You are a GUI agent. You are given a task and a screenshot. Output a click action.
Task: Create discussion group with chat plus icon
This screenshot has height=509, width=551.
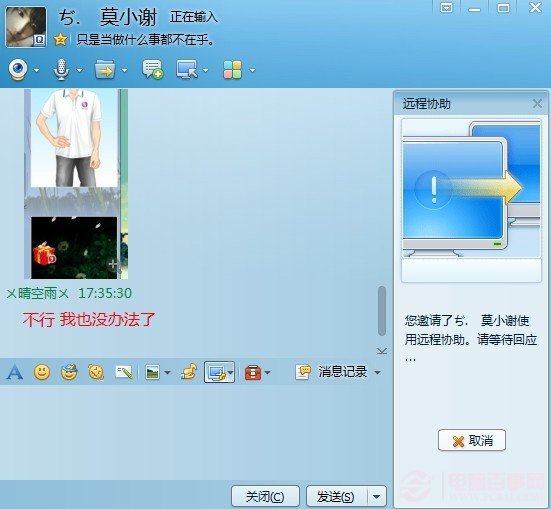[x=153, y=69]
